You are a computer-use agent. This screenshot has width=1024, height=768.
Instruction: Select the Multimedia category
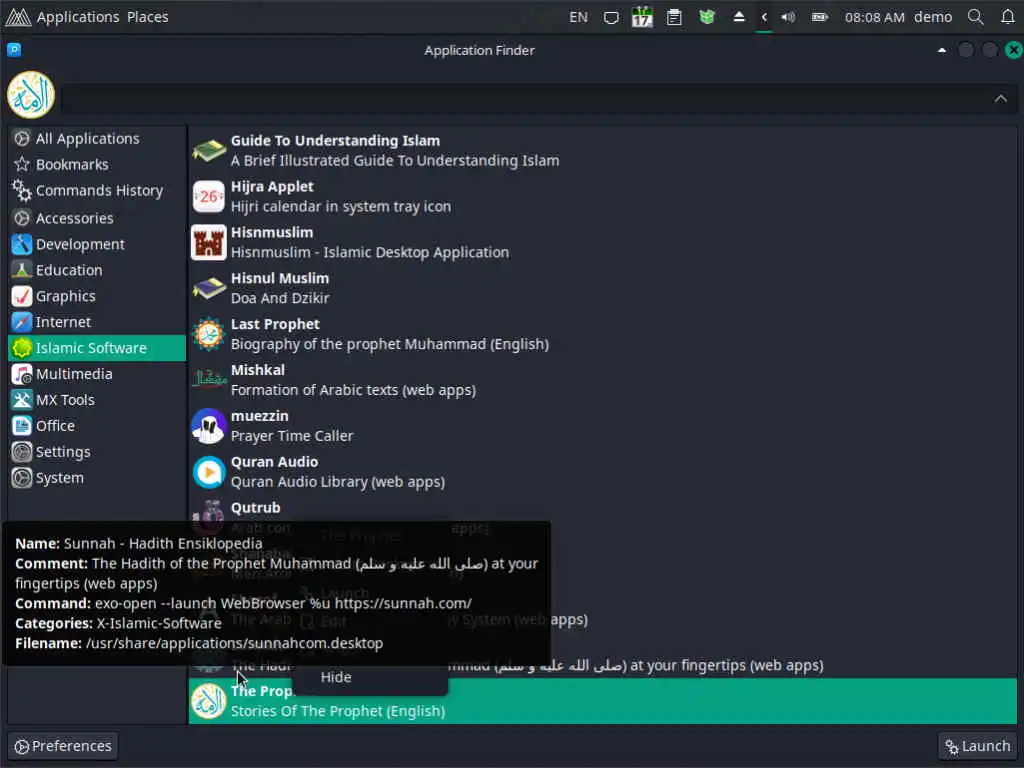pos(97,374)
